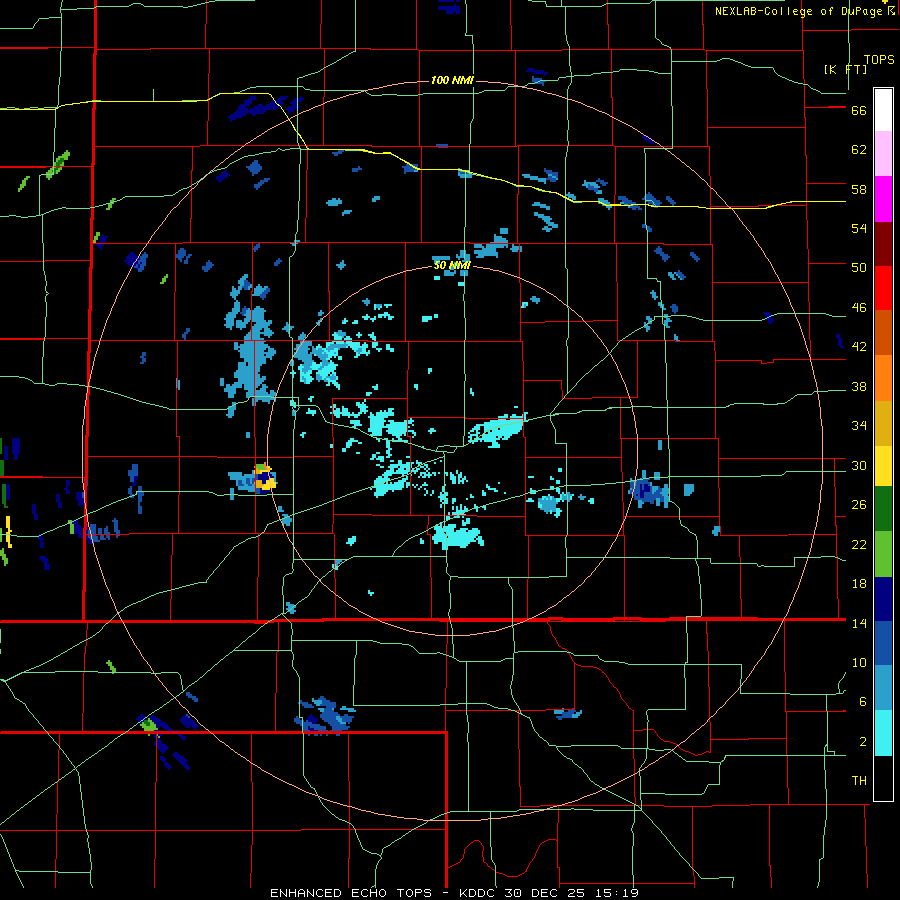Pick the maroon segment in the color bar
900x900 pixels.
click(x=883, y=244)
